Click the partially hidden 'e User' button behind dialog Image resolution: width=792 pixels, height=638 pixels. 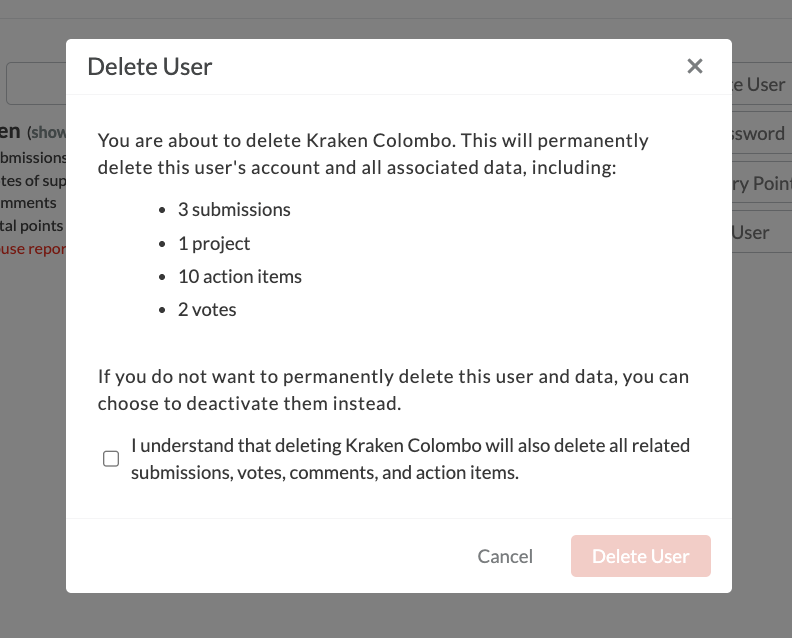[760, 84]
